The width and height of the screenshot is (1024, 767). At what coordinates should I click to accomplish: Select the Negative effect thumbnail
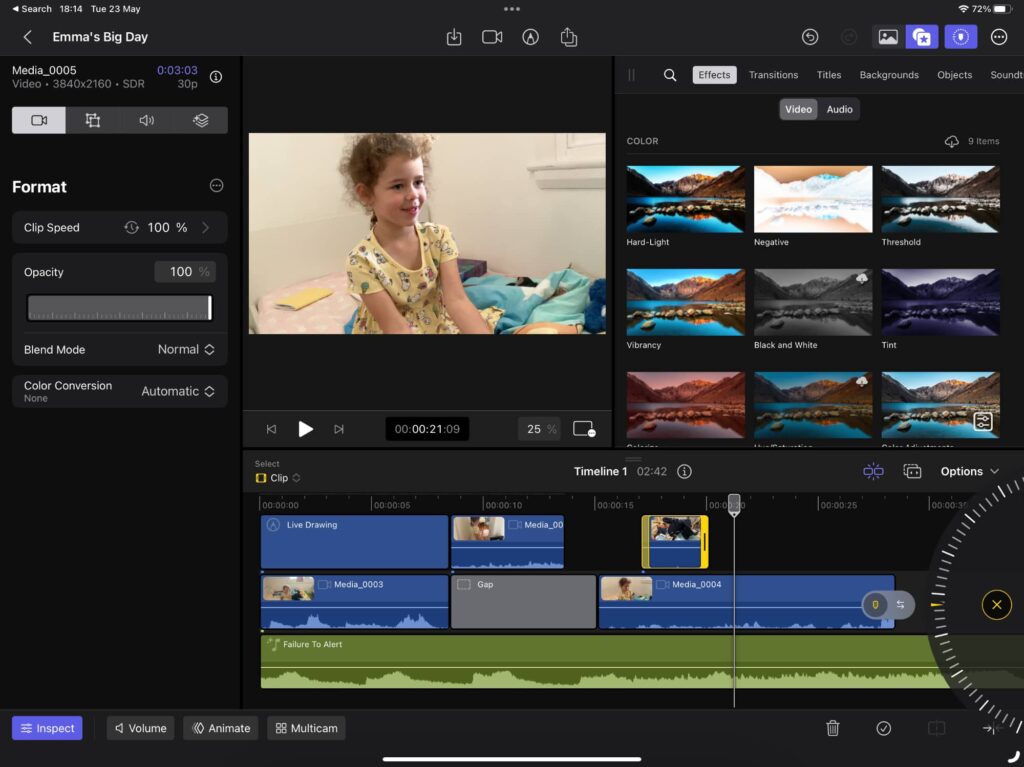click(x=812, y=199)
